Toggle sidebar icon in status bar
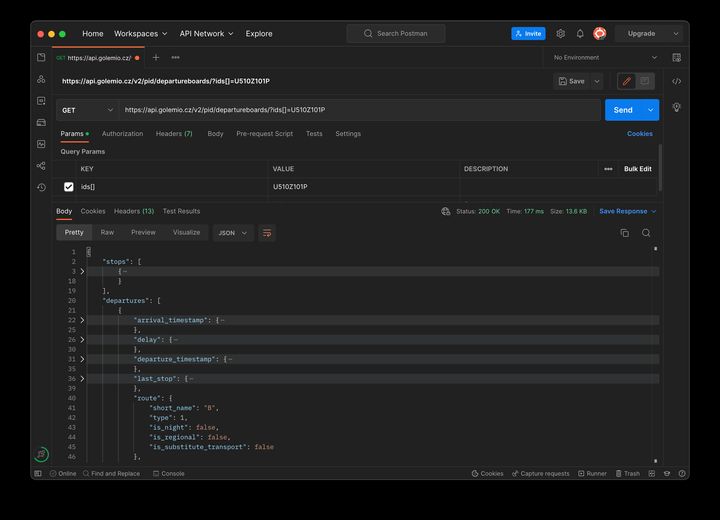Viewport: 720px width, 520px height. (x=38, y=474)
